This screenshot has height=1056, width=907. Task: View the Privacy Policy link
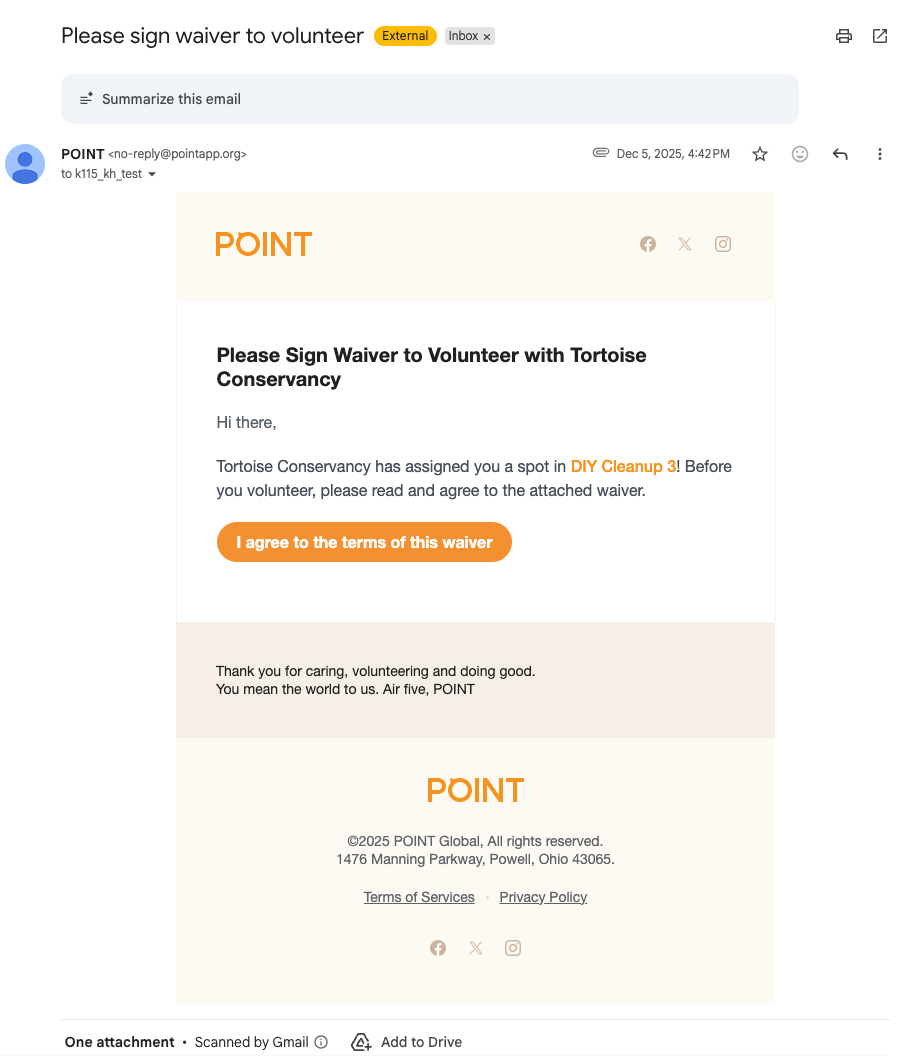(x=543, y=897)
